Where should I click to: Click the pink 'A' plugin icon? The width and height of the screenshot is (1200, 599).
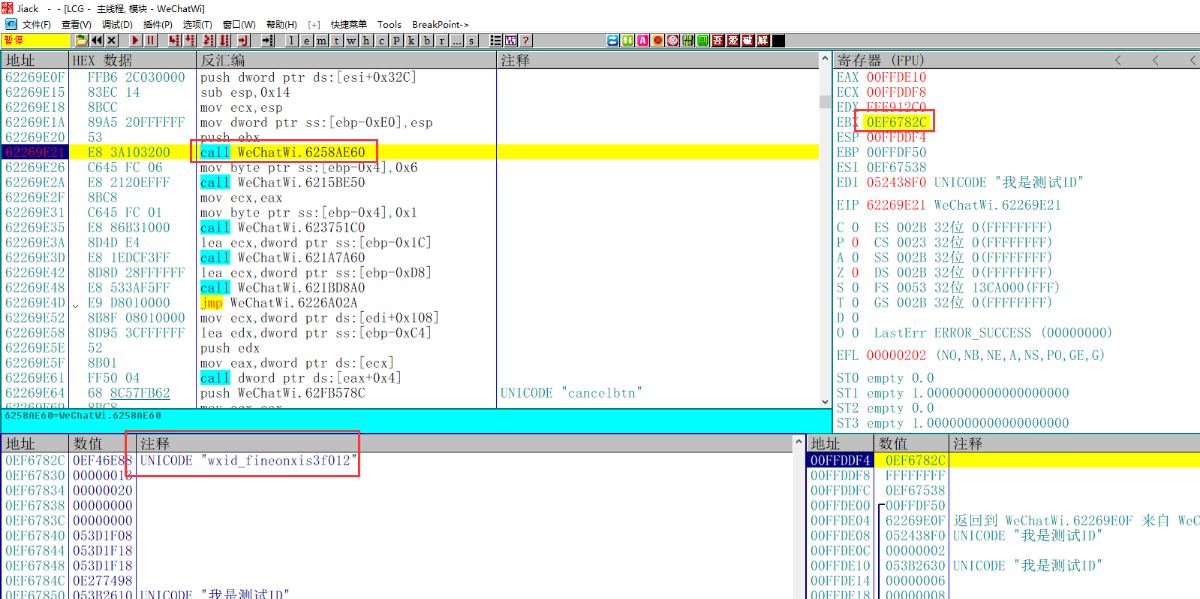pyautogui.click(x=642, y=40)
